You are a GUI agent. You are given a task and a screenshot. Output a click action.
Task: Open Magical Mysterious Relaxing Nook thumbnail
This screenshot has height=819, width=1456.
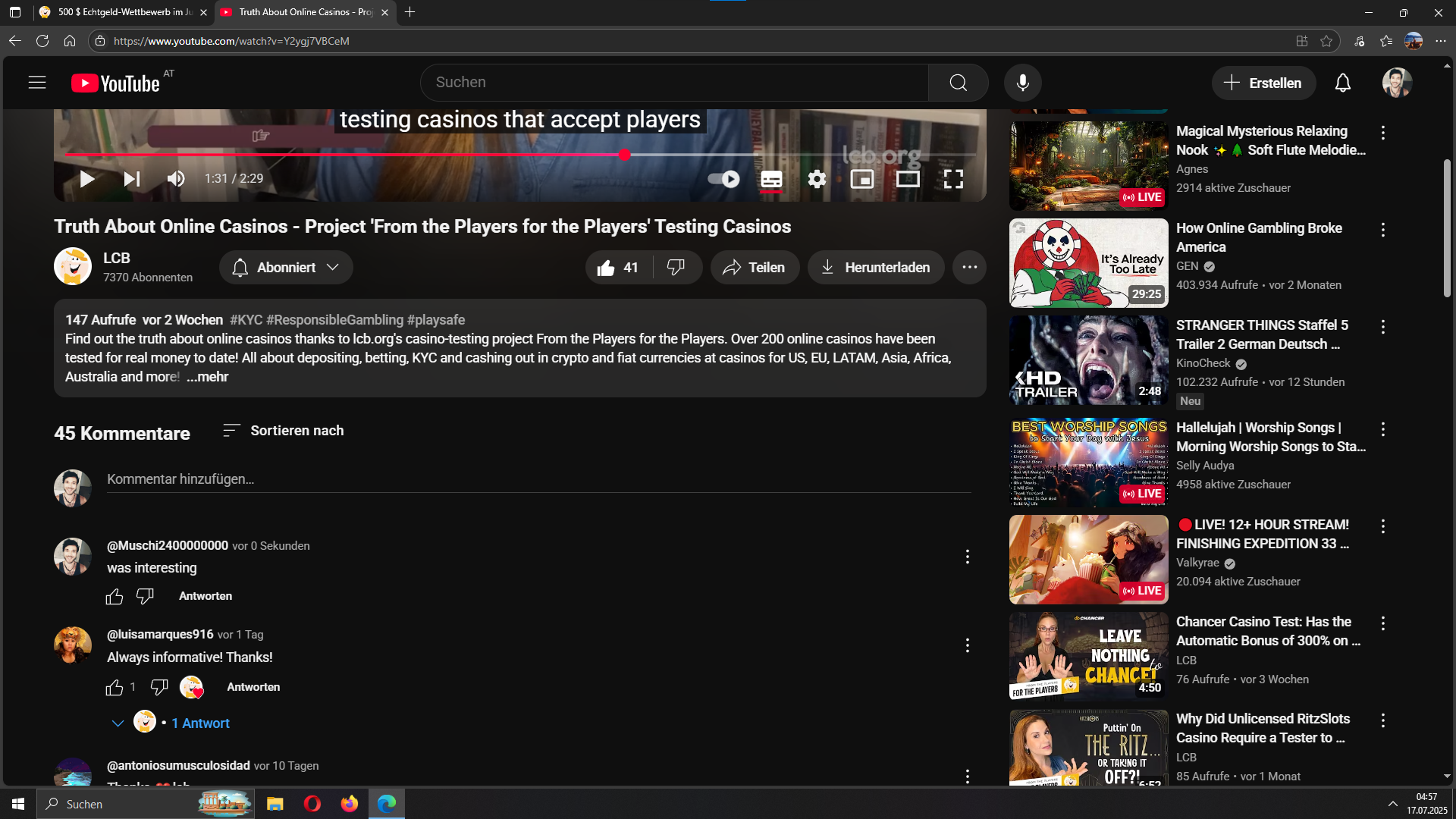(1088, 166)
